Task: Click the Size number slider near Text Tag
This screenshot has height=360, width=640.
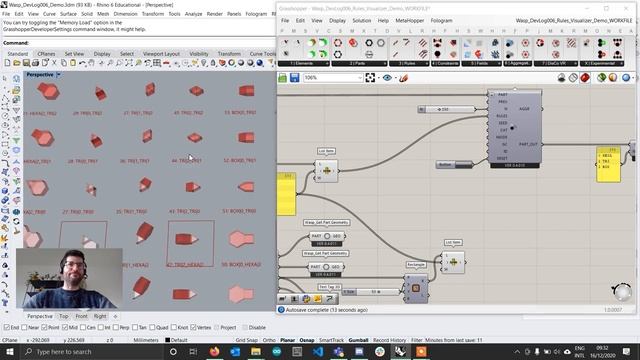Action: (371, 292)
